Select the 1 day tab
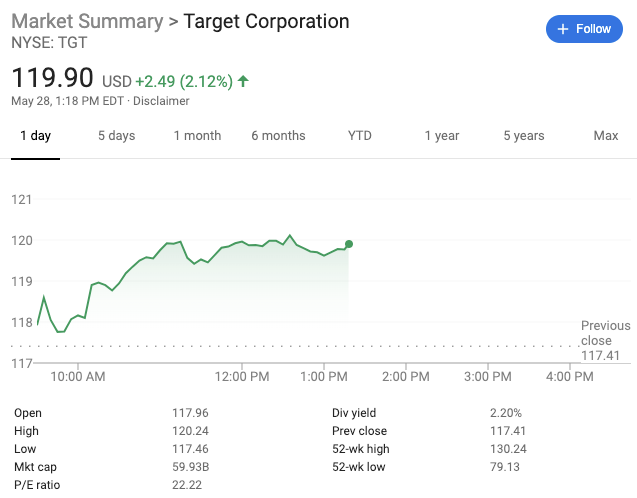The width and height of the screenshot is (637, 498). (35, 136)
